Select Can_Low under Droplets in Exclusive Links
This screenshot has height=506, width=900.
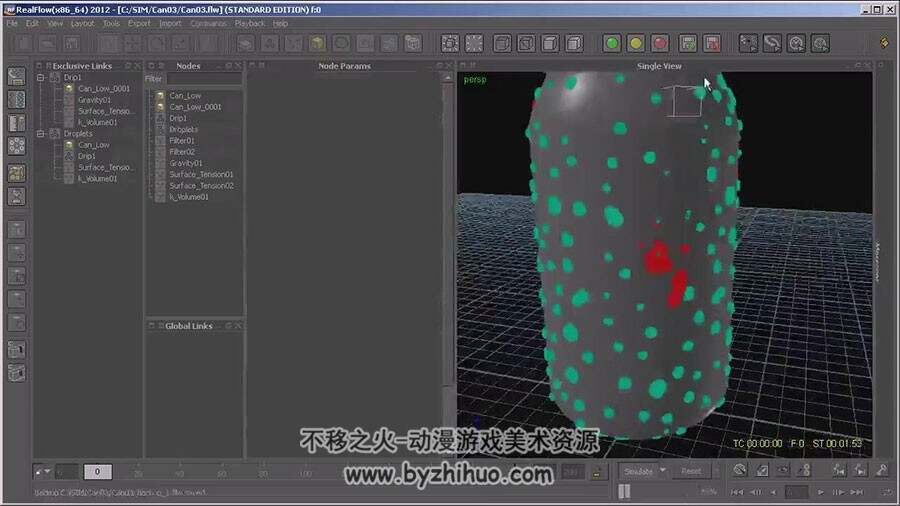94,145
